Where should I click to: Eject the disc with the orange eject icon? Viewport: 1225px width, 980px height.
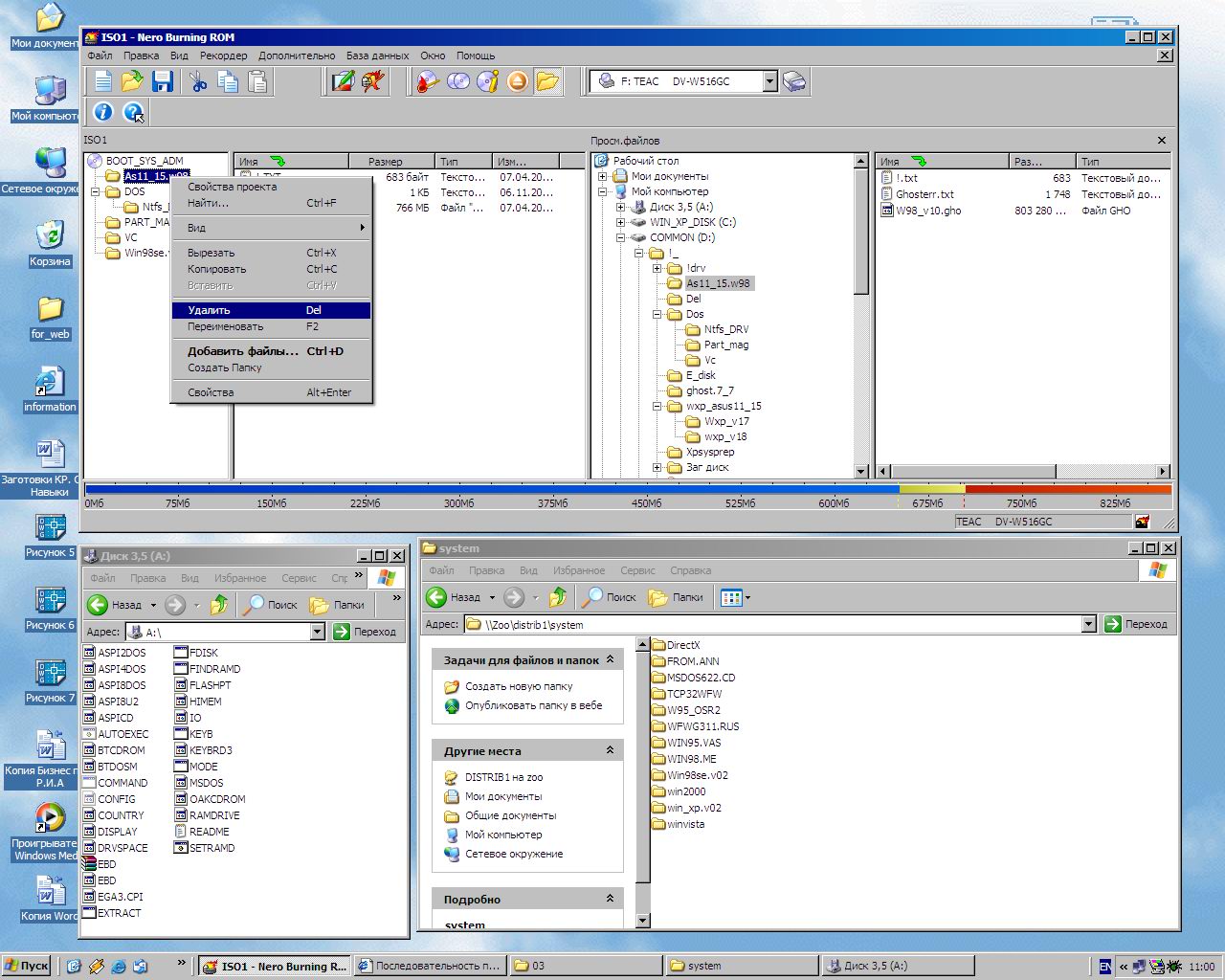[x=518, y=81]
